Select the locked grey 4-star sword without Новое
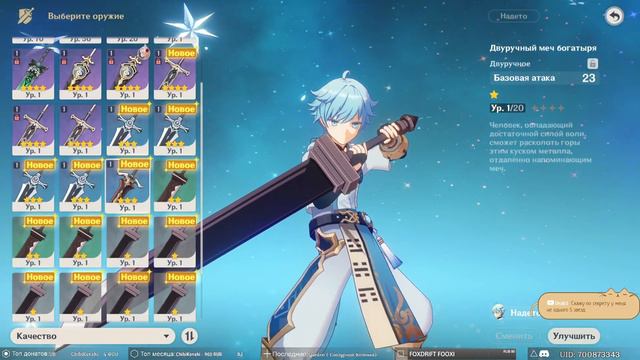The height and width of the screenshot is (360, 640). pos(33,130)
